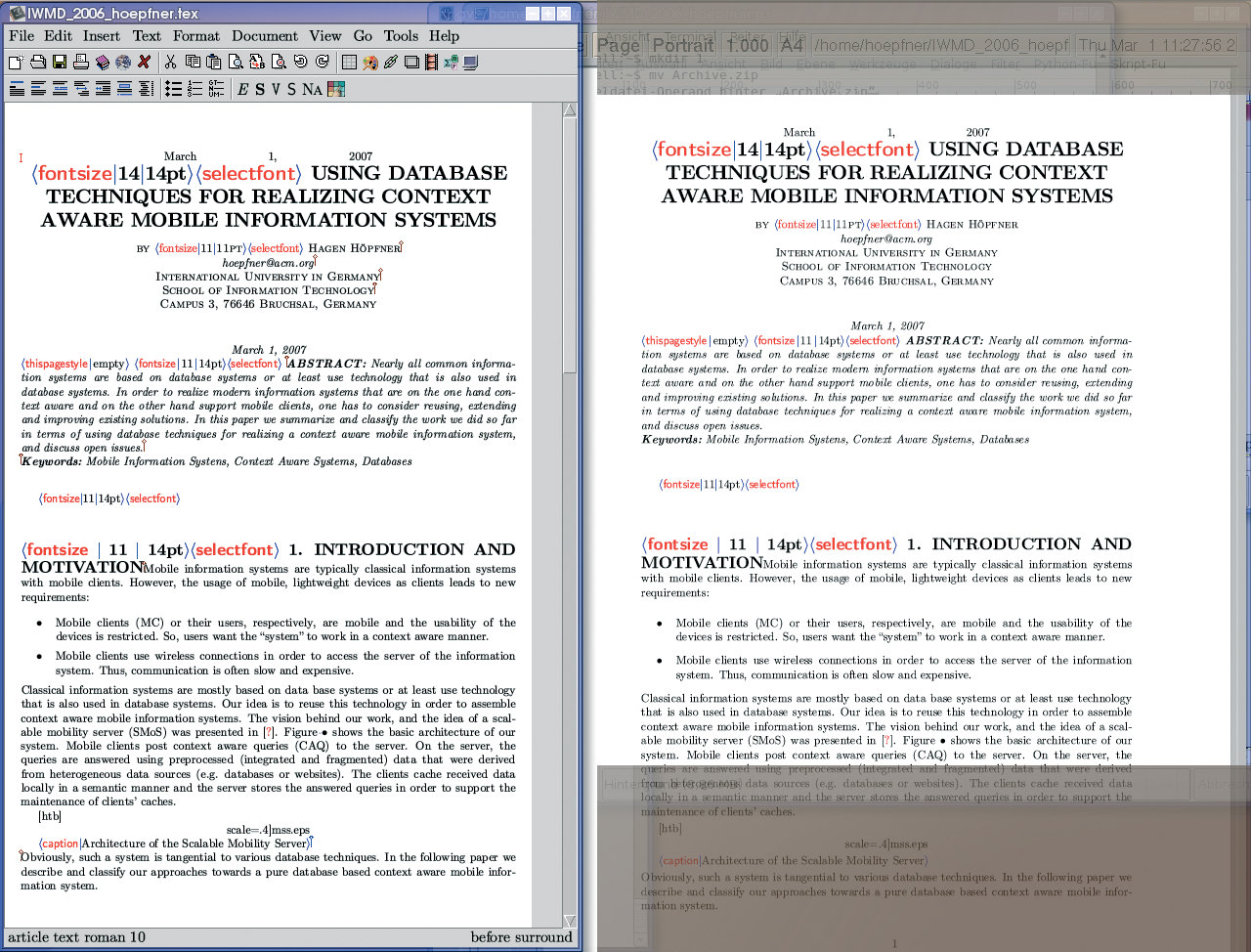The image size is (1251, 952).
Task: Click the V verbatim style icon
Action: click(x=276, y=89)
